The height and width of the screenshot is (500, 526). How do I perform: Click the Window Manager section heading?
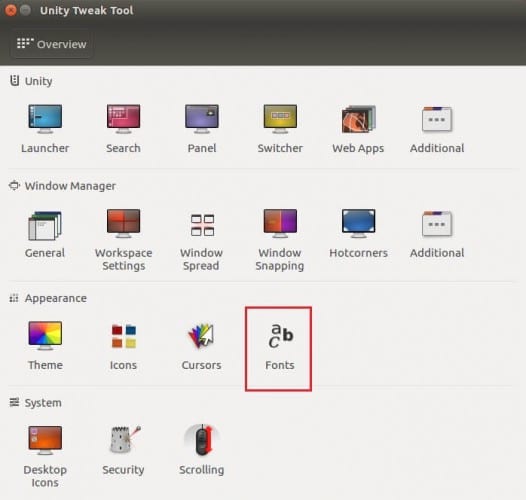pos(70,186)
